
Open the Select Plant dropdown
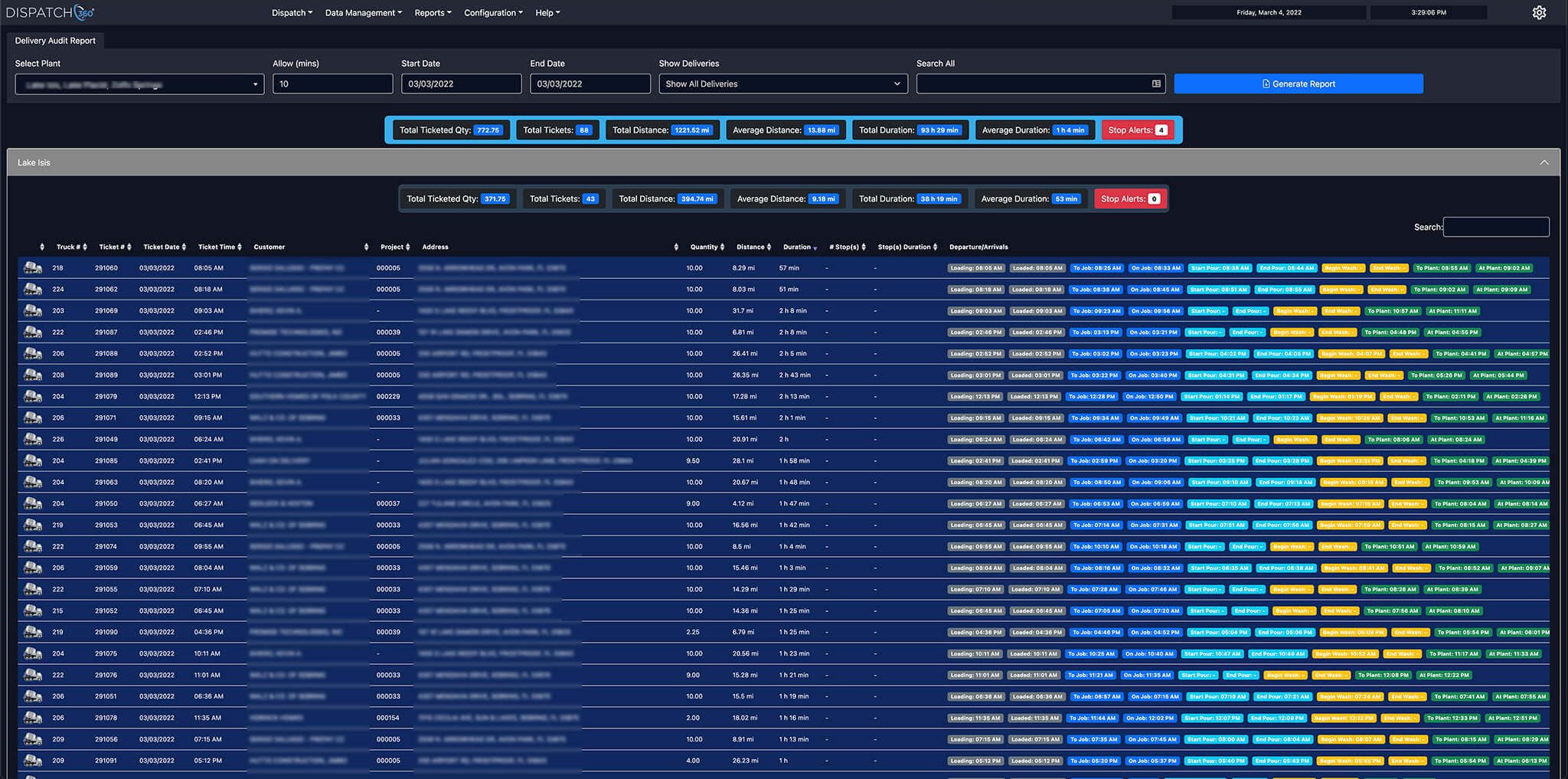coord(139,84)
